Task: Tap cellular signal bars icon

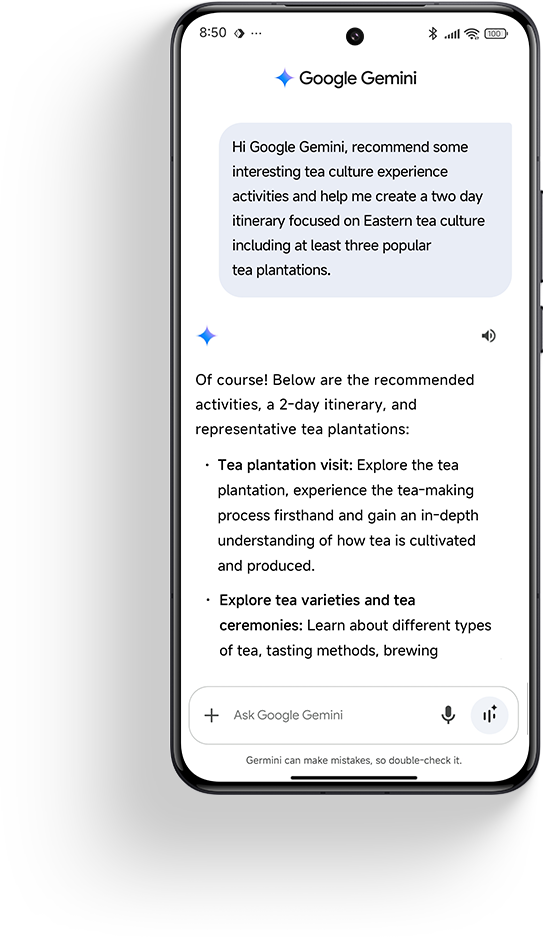Action: [452, 35]
